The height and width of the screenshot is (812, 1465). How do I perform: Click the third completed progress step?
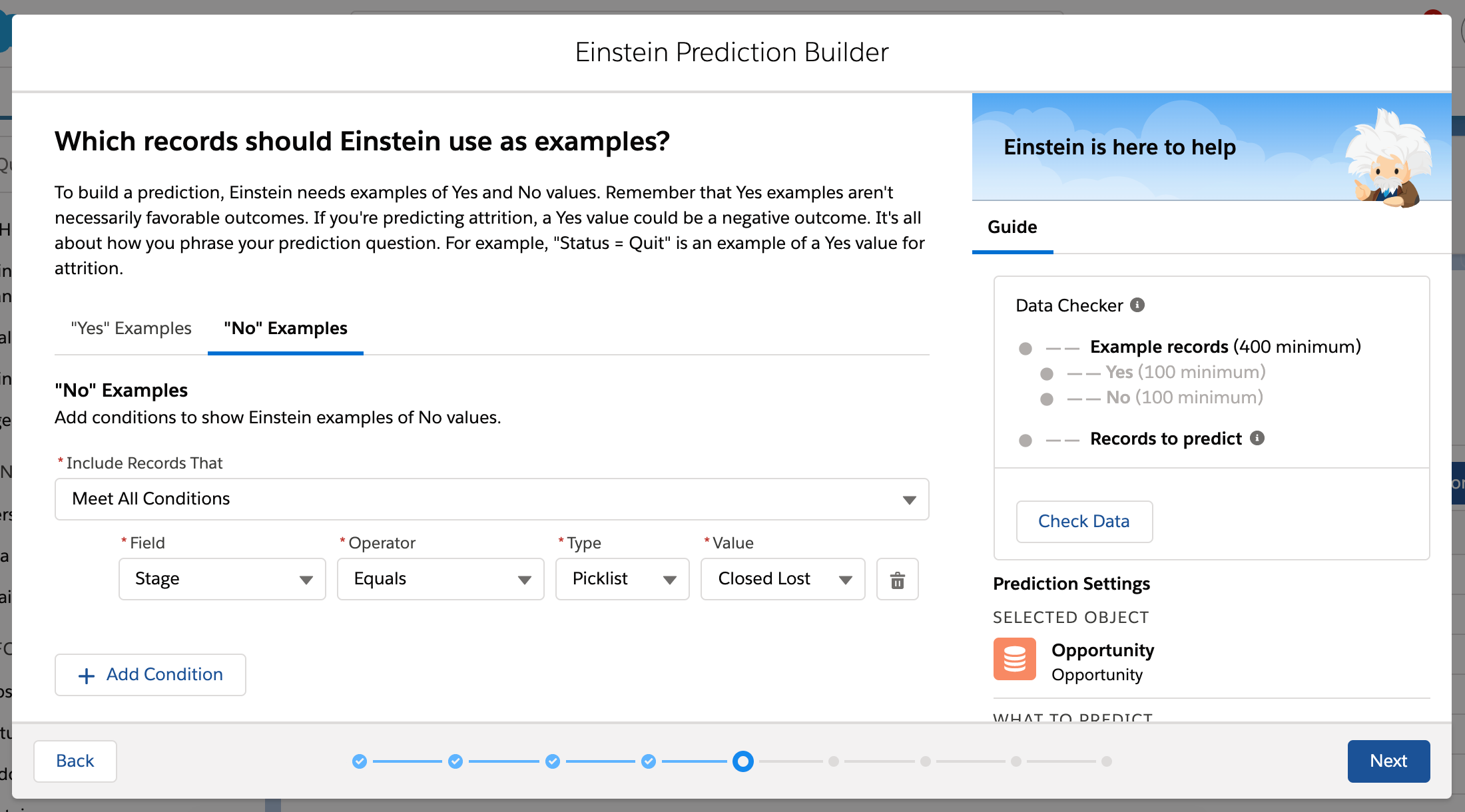click(x=553, y=761)
